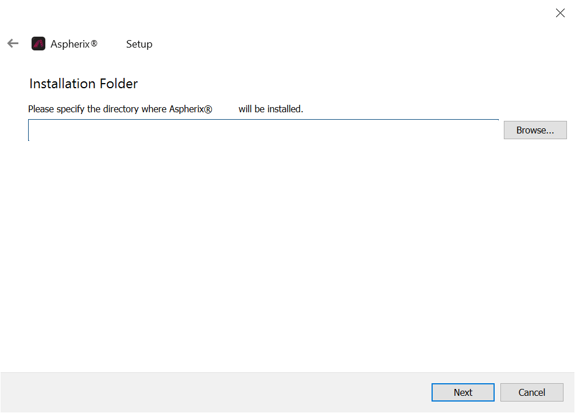Click the 'will be installed.' text
The height and width of the screenshot is (413, 575).
271,109
